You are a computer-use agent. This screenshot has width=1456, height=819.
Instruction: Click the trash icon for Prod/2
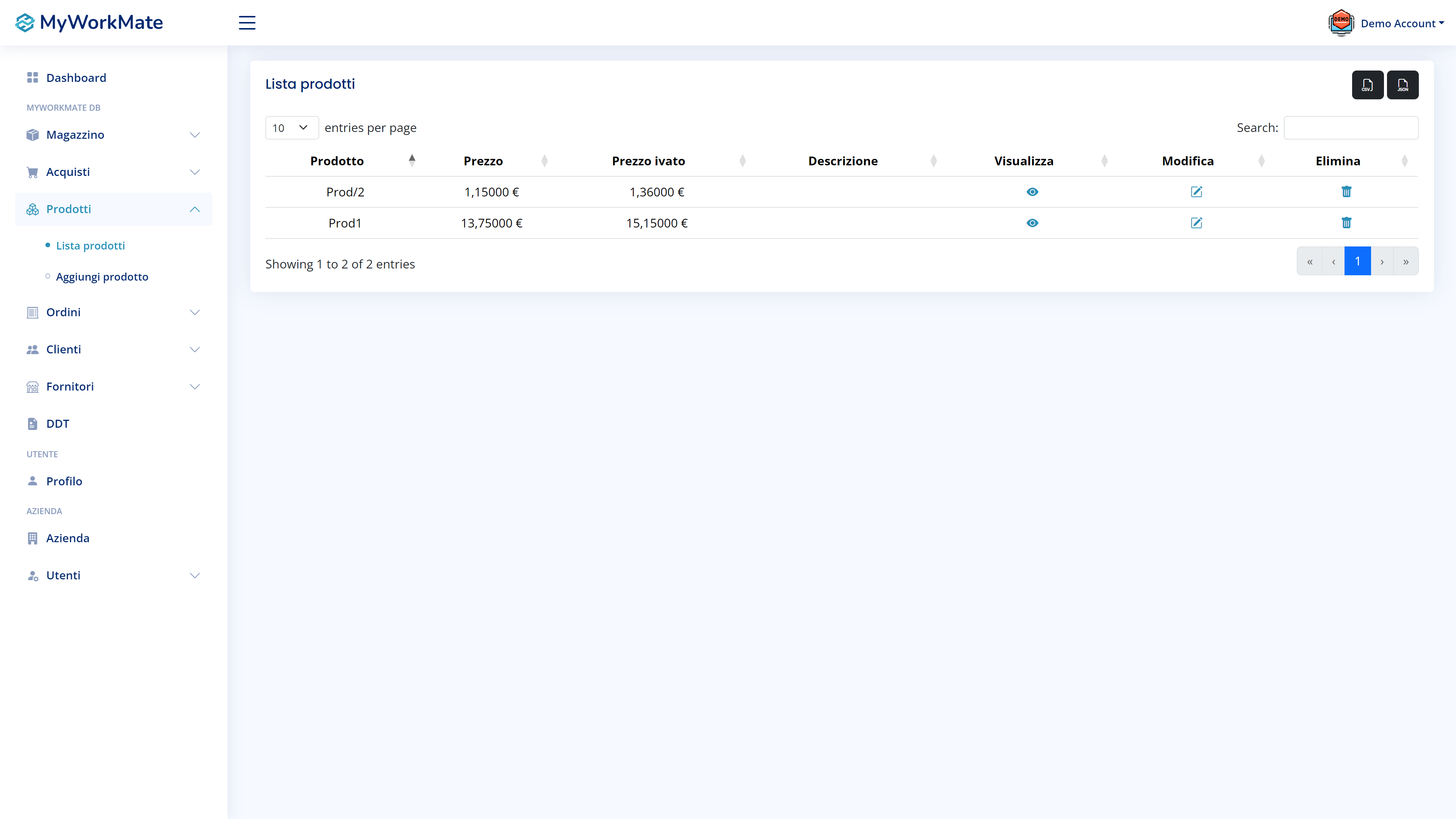pyautogui.click(x=1346, y=191)
